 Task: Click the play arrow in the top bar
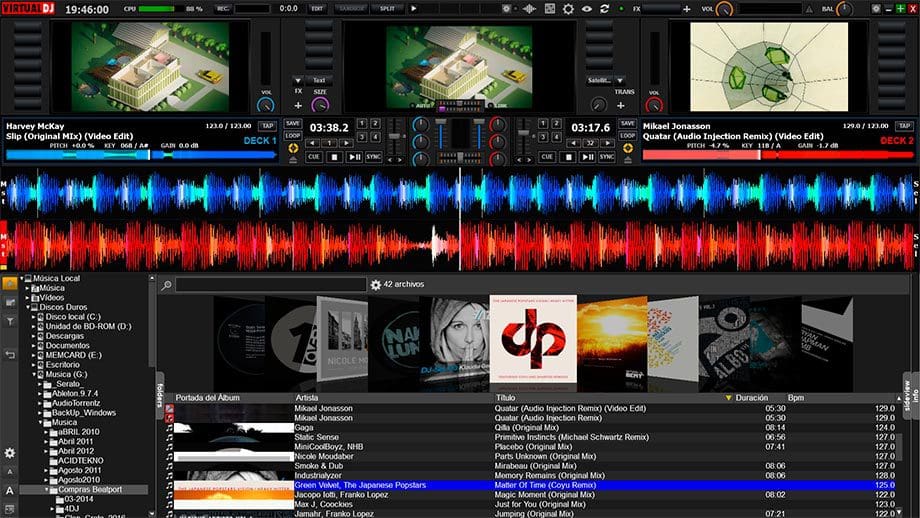pyautogui.click(x=414, y=9)
